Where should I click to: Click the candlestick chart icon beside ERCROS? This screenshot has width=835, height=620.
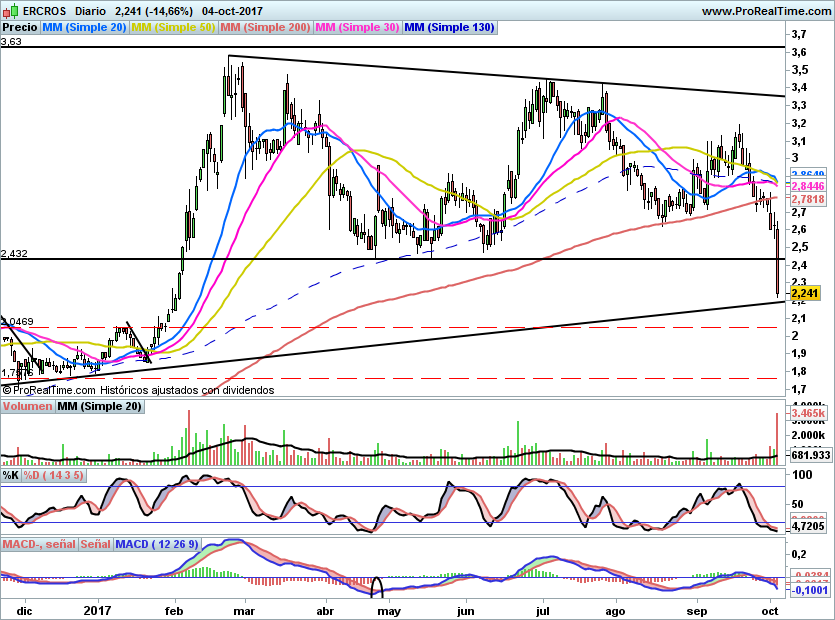[x=11, y=11]
